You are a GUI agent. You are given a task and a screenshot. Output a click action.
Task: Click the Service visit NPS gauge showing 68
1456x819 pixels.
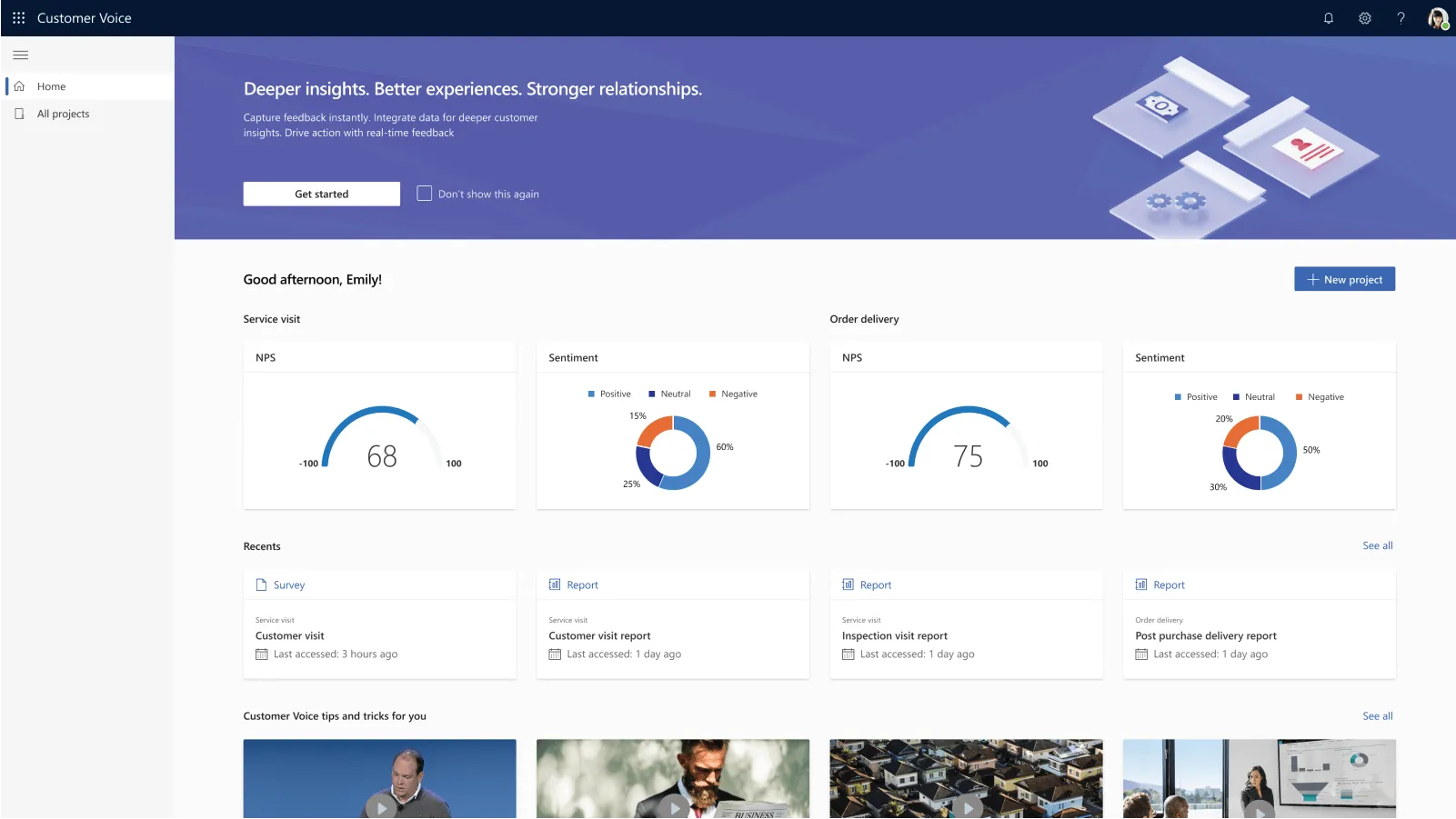[x=381, y=438]
